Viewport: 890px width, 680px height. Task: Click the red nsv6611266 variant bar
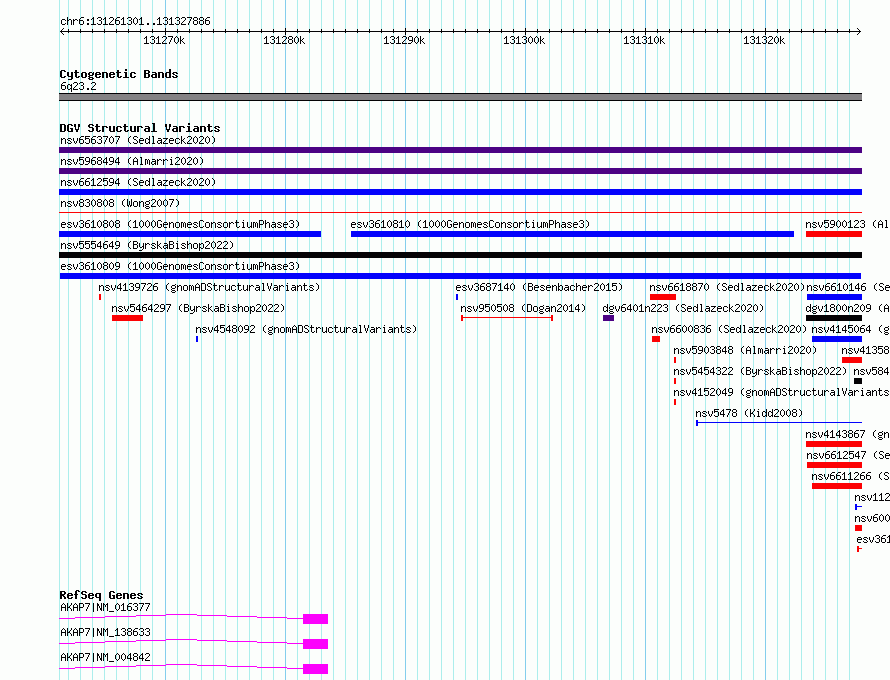[837, 486]
